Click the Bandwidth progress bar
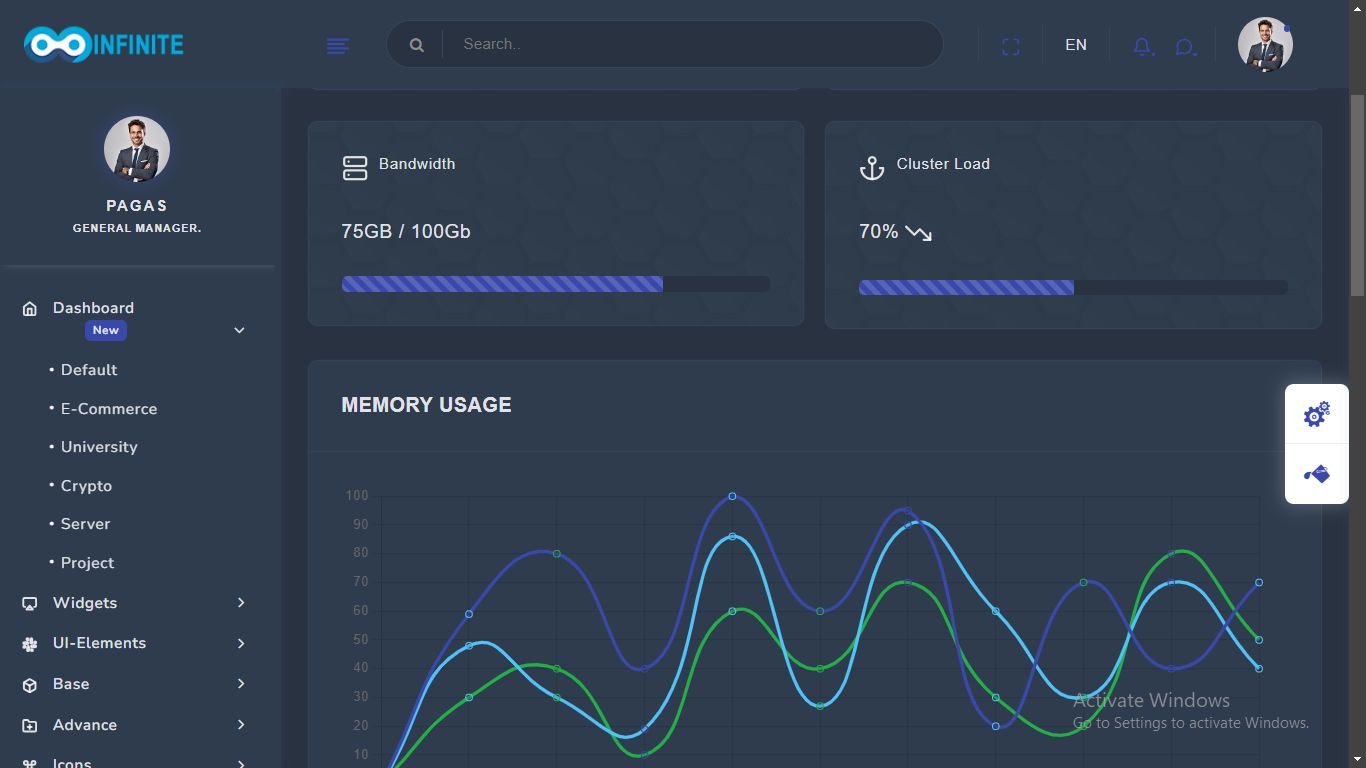 click(556, 284)
